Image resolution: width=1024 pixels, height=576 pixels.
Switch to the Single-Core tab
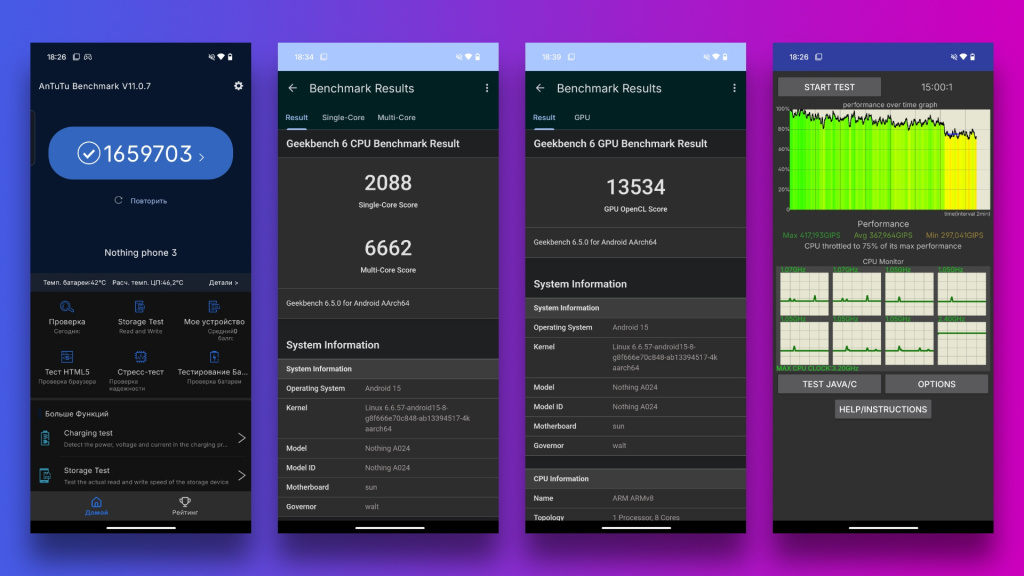coord(343,118)
